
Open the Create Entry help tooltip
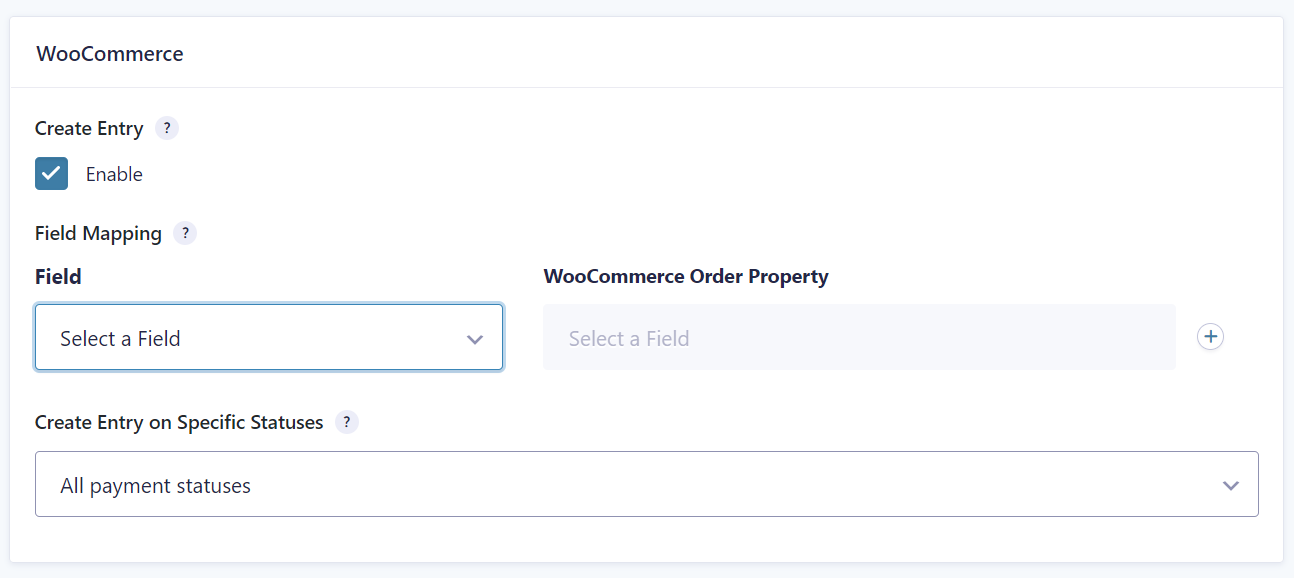point(167,128)
